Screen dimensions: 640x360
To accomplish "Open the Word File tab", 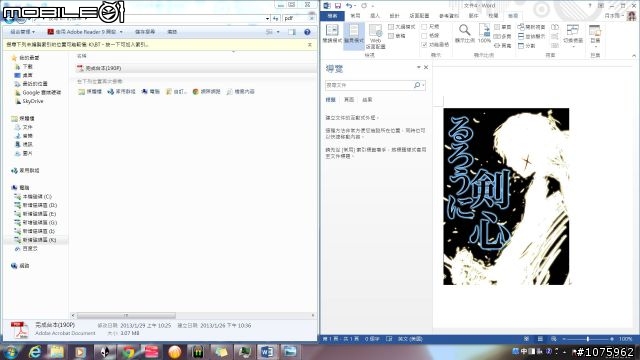I will click(x=332, y=16).
